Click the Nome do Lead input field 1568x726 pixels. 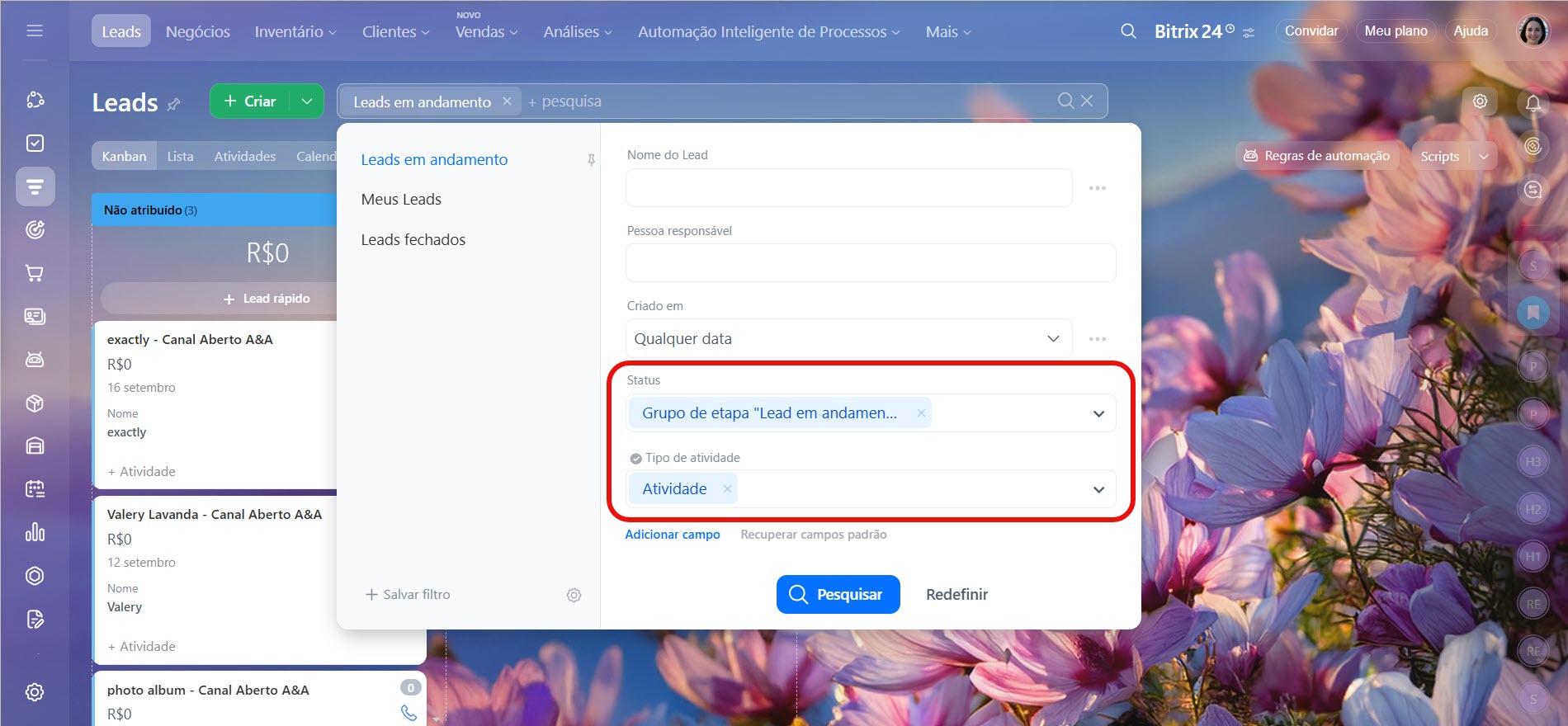(x=848, y=188)
